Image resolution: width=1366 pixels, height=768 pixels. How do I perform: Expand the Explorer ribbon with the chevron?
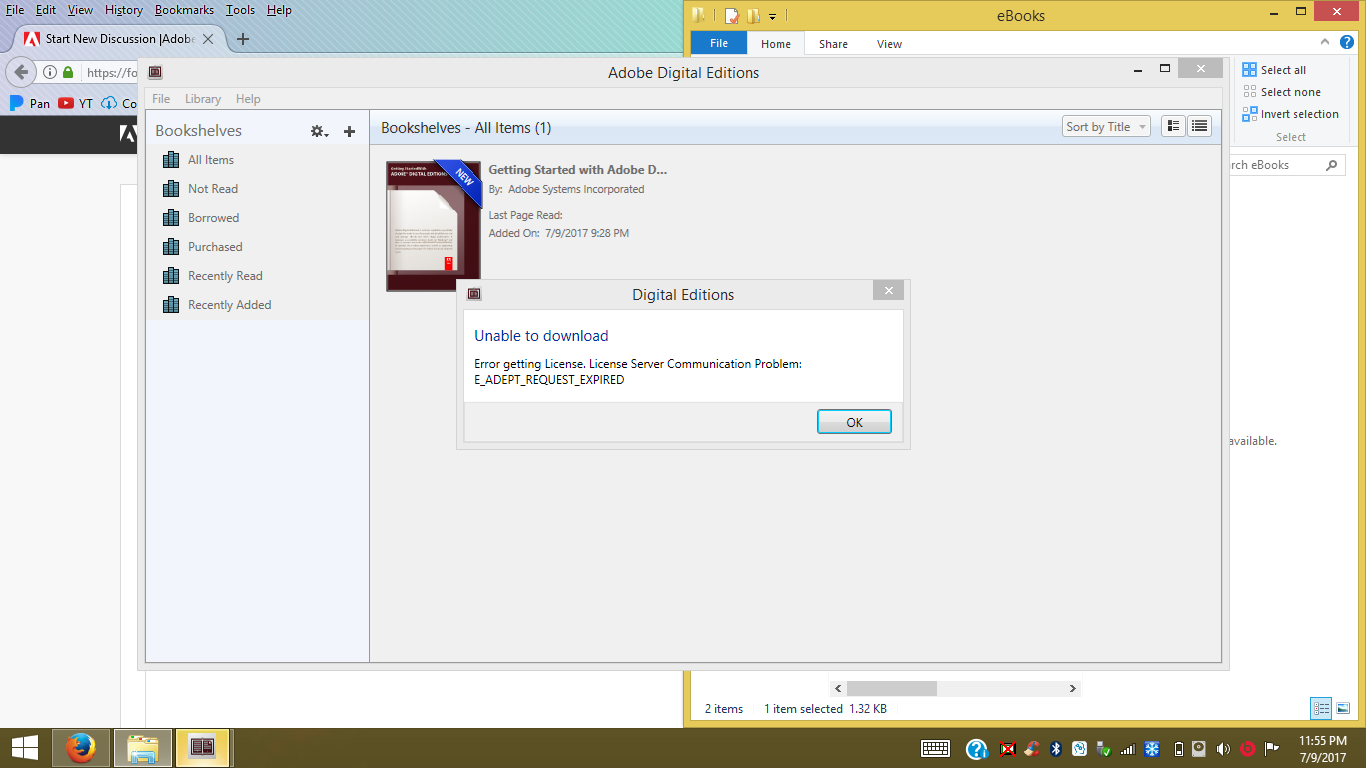(x=1324, y=43)
